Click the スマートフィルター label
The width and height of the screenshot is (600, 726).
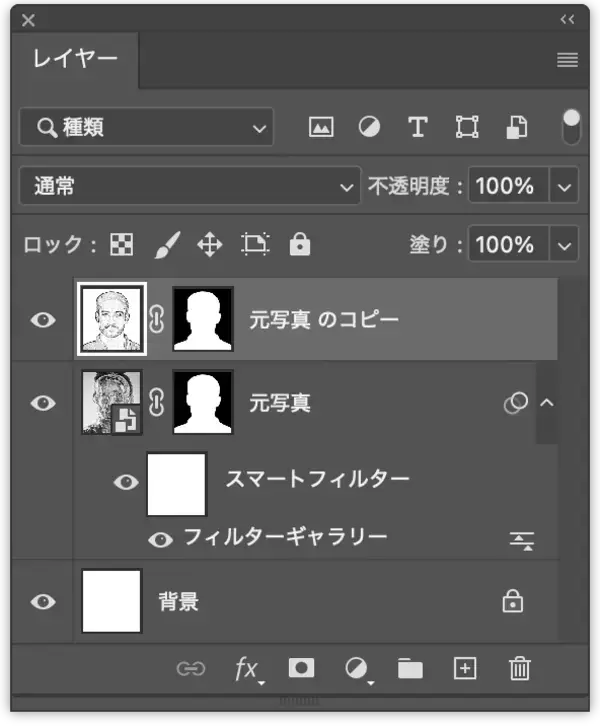[x=318, y=479]
